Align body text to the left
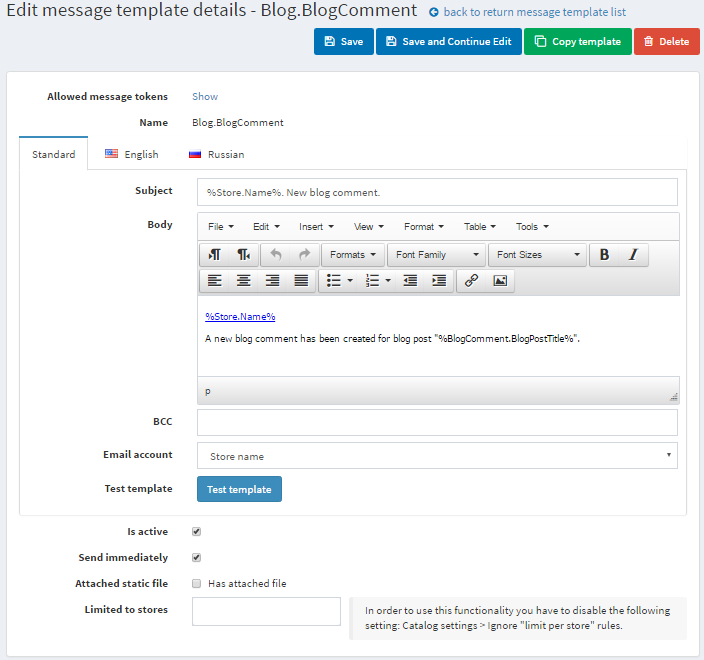This screenshot has width=704, height=660. click(x=215, y=281)
